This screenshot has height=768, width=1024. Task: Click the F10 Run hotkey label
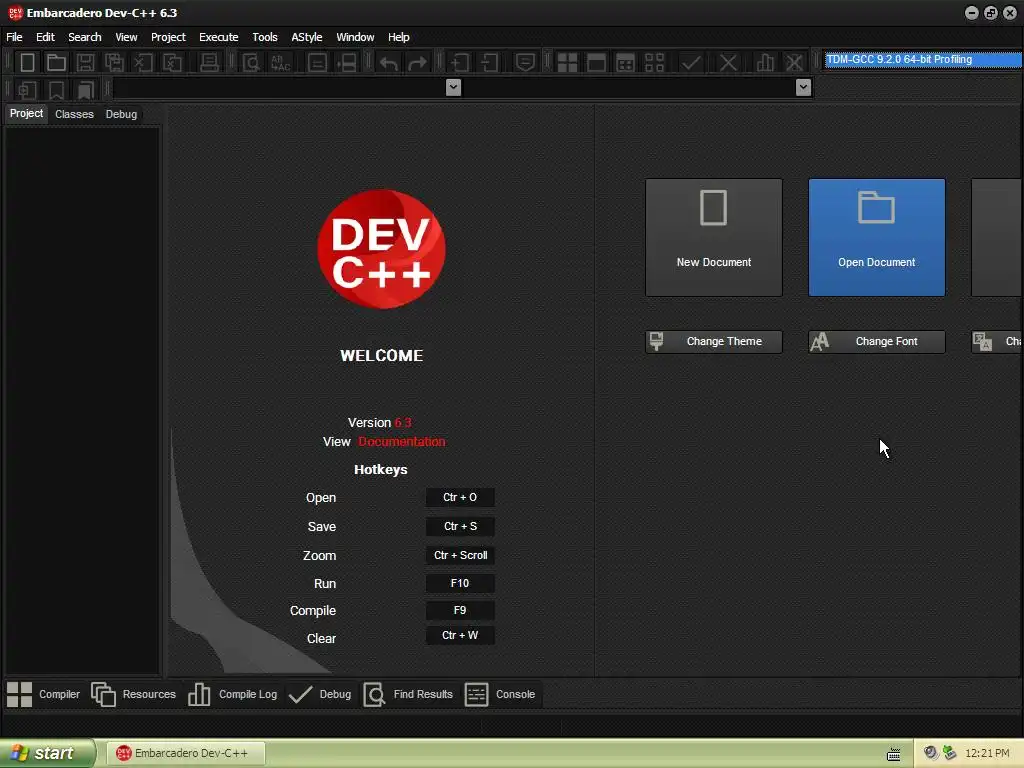click(460, 583)
